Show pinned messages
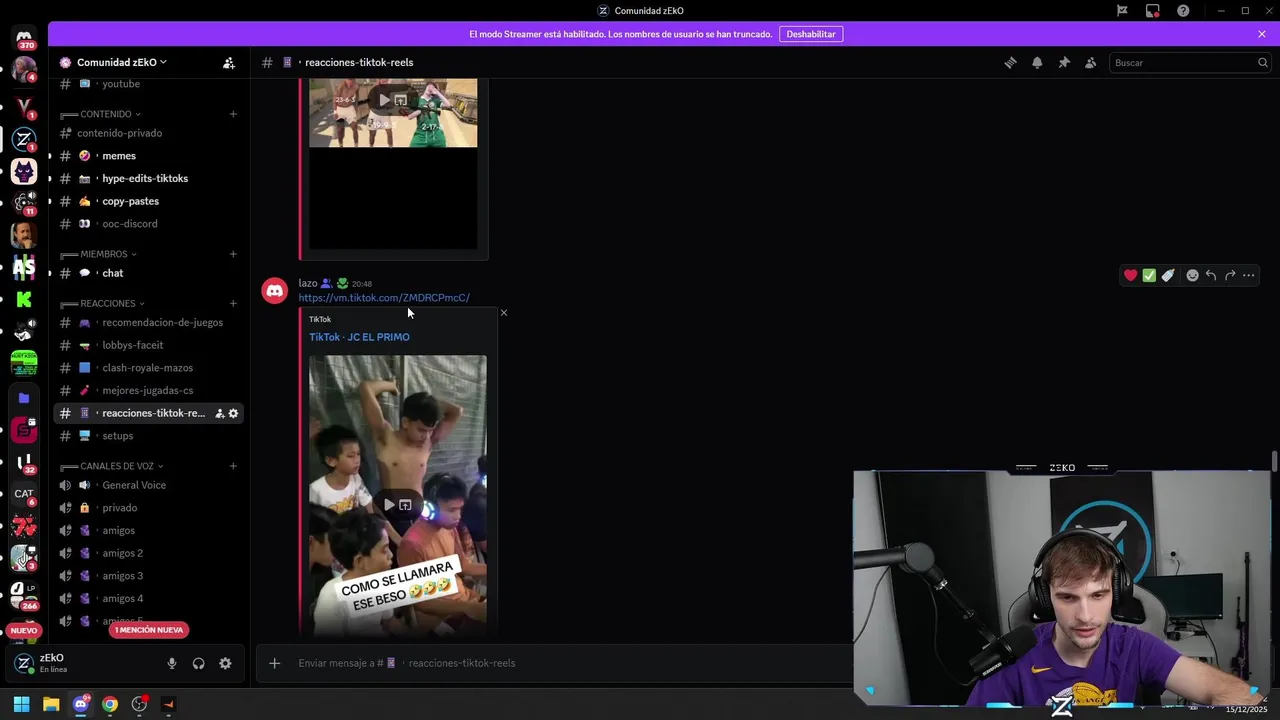The image size is (1280, 720). click(x=1064, y=62)
